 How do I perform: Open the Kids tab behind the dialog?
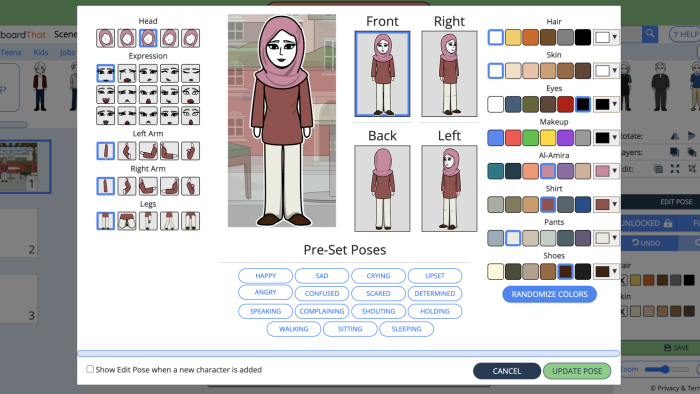point(41,52)
